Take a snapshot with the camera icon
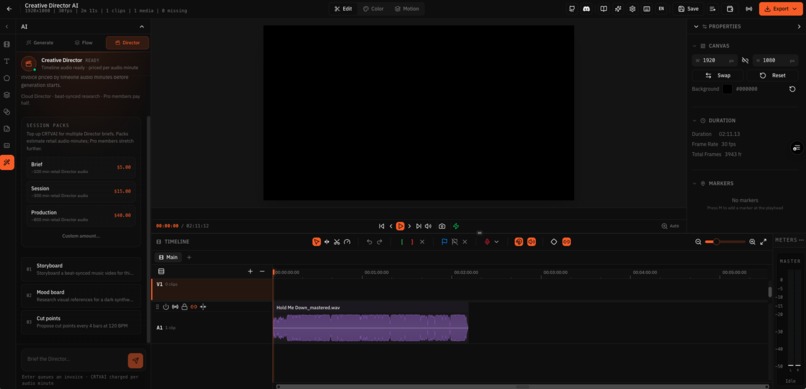806x389 pixels. pos(442,226)
